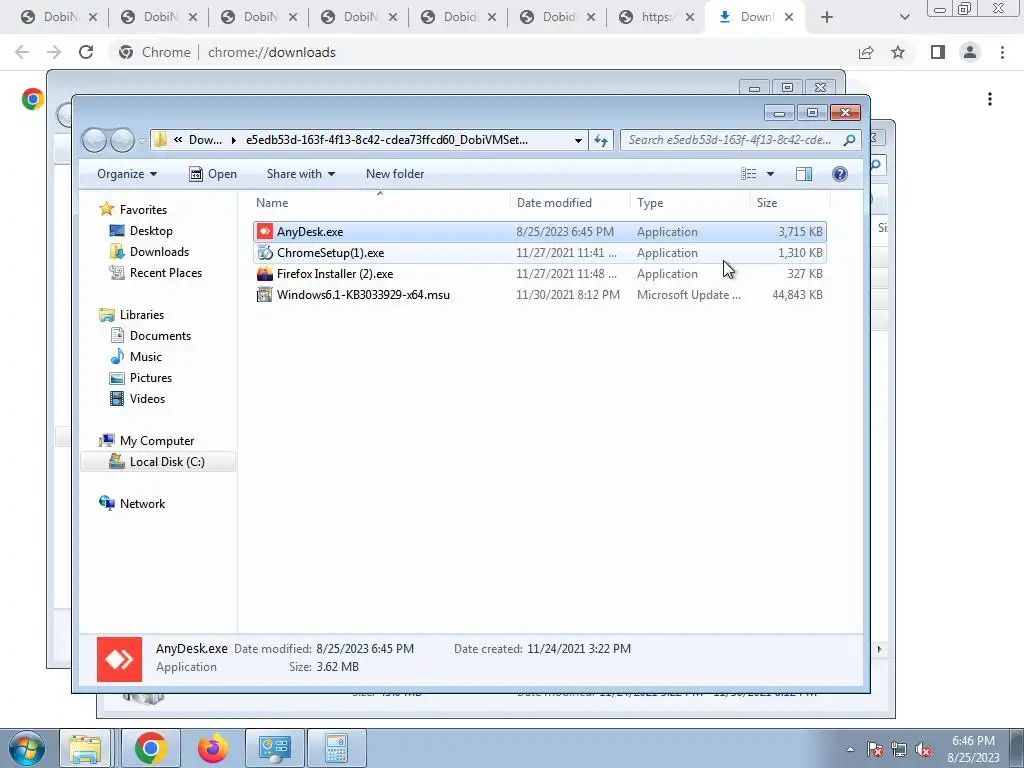
Task: Click the AnyDesk red file icon in list
Action: pyautogui.click(x=264, y=232)
